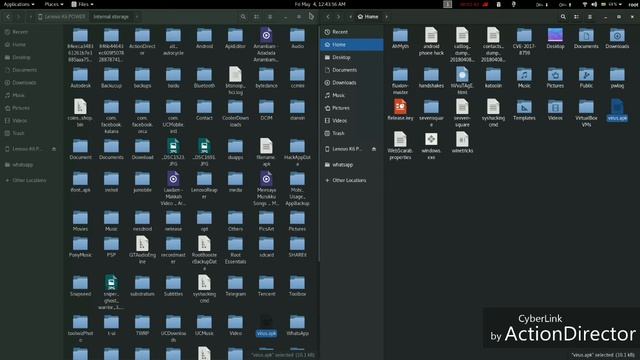Open the katoolin folder
640x360 pixels.
493,78
